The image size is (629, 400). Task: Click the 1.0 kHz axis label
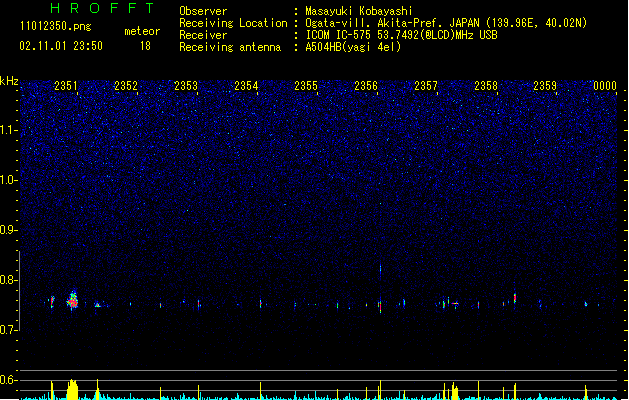(x=9, y=180)
